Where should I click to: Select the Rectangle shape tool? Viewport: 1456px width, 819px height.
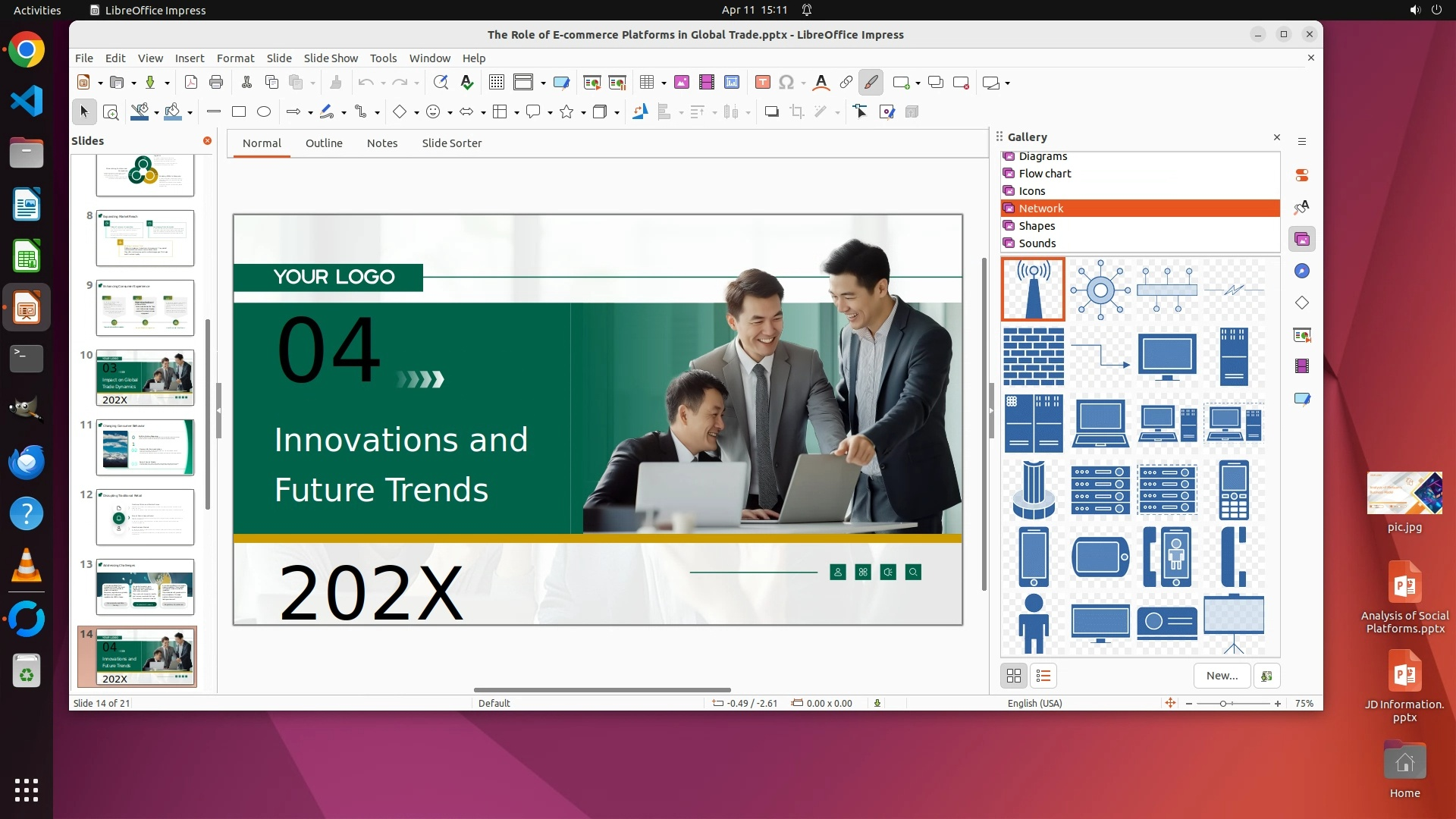click(239, 112)
